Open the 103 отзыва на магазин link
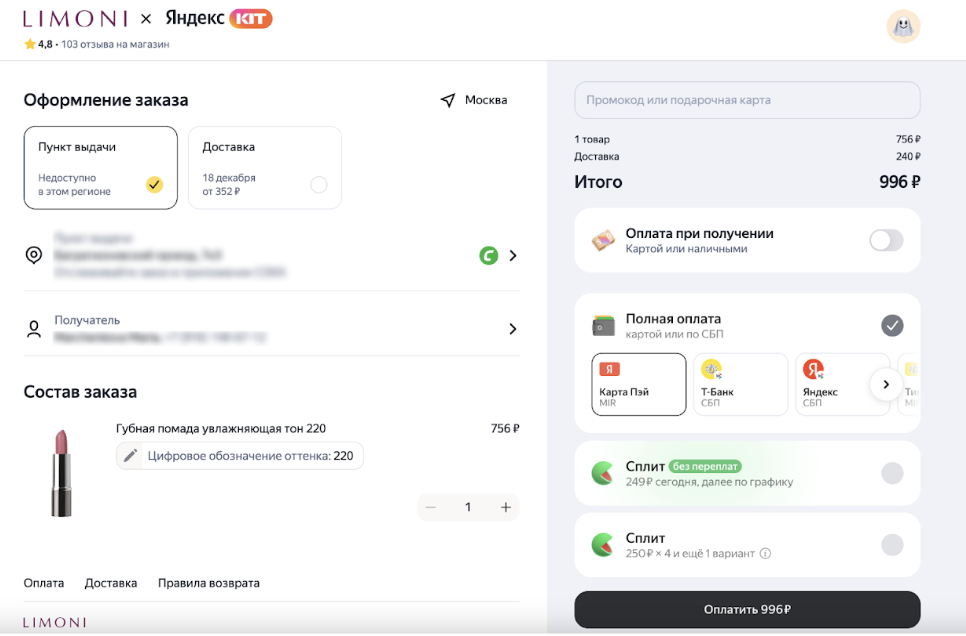Image resolution: width=966 pixels, height=636 pixels. tap(115, 44)
